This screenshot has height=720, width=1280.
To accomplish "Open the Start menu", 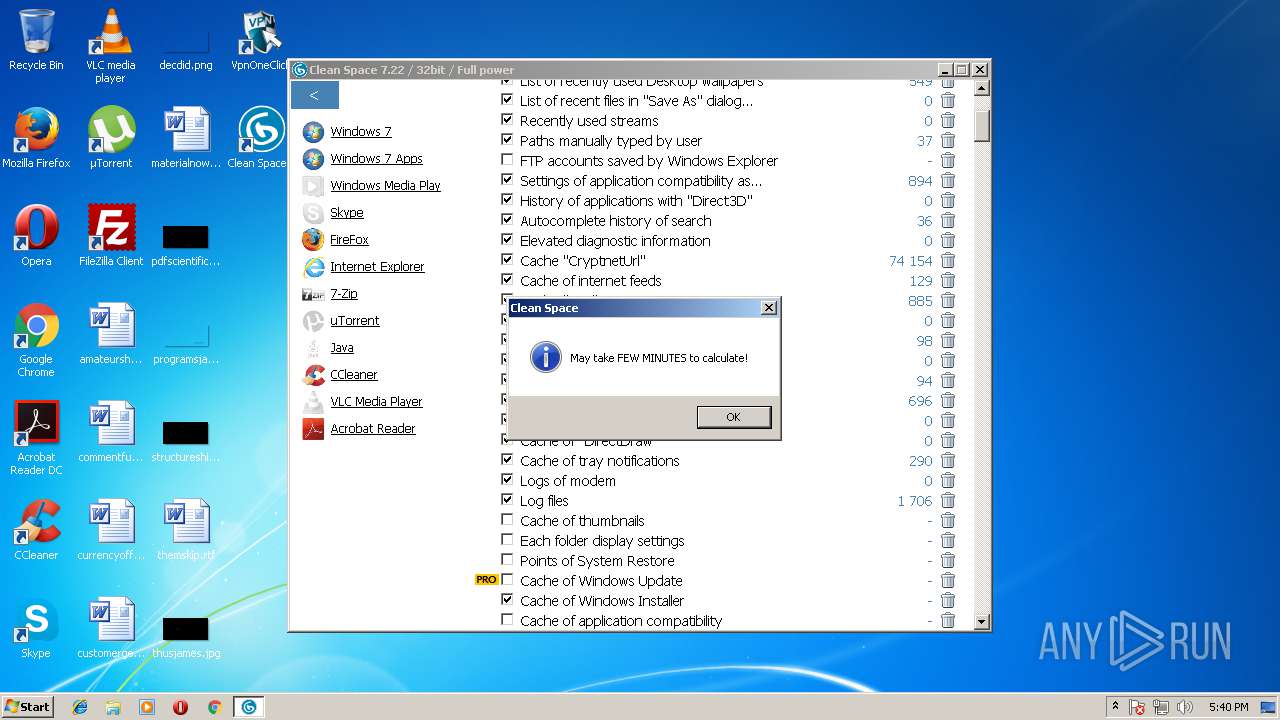I will pyautogui.click(x=27, y=707).
